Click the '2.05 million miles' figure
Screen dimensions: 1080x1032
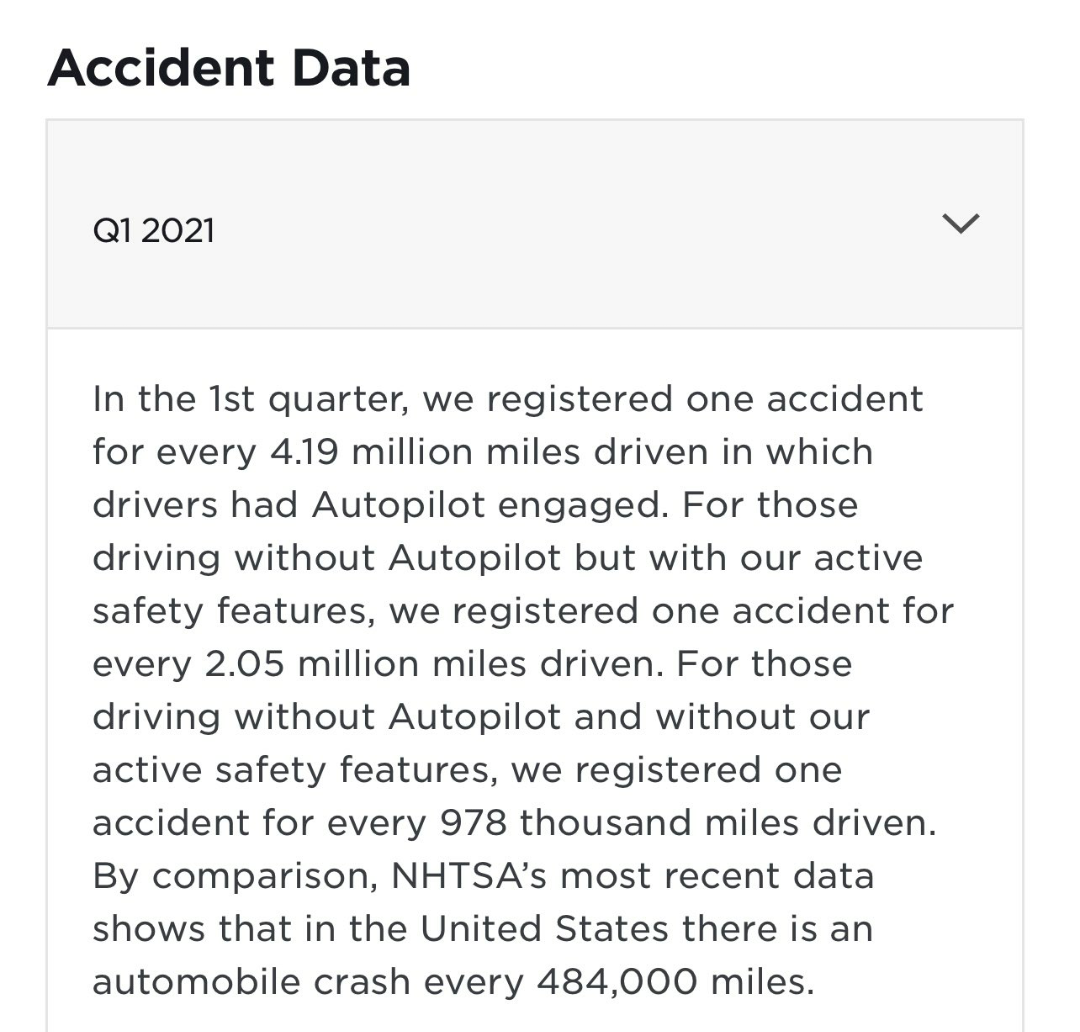(368, 664)
